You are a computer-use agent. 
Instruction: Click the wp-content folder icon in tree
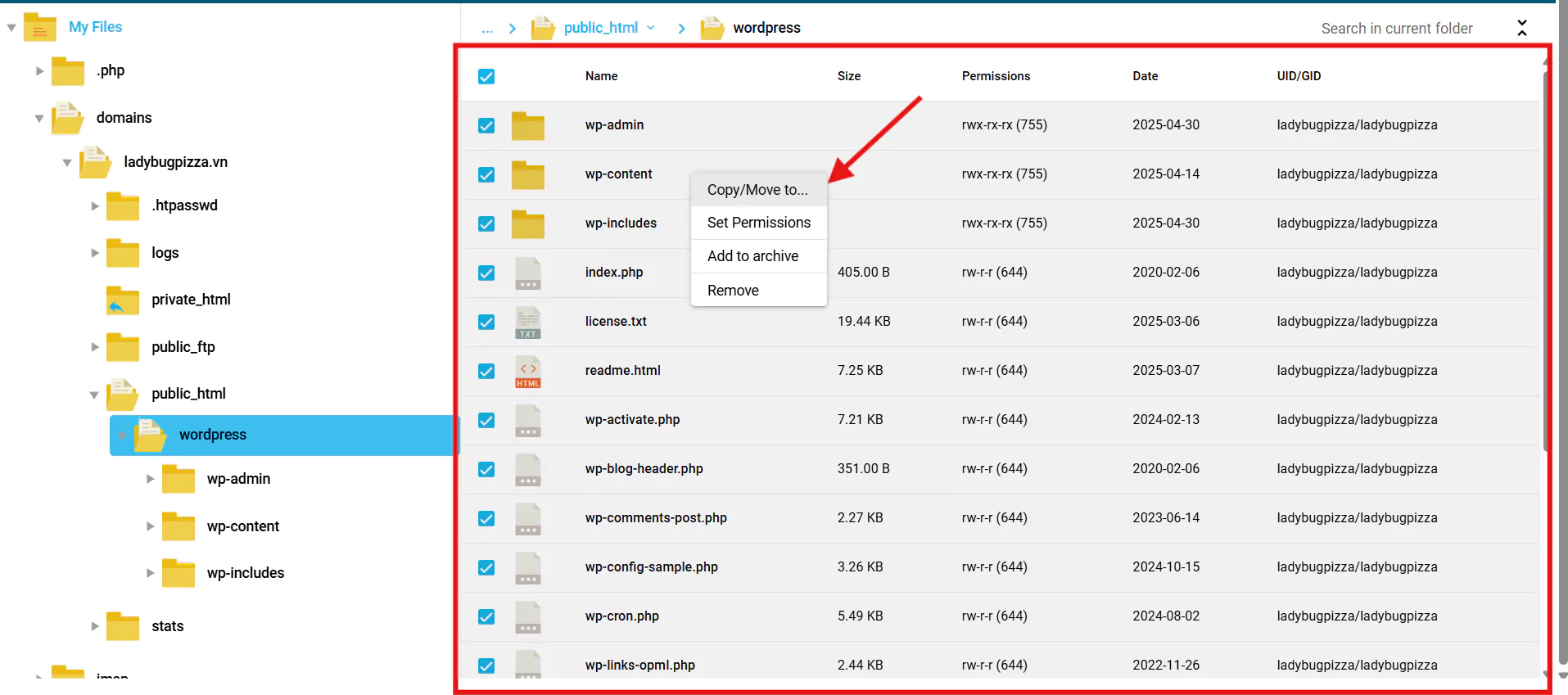point(178,526)
